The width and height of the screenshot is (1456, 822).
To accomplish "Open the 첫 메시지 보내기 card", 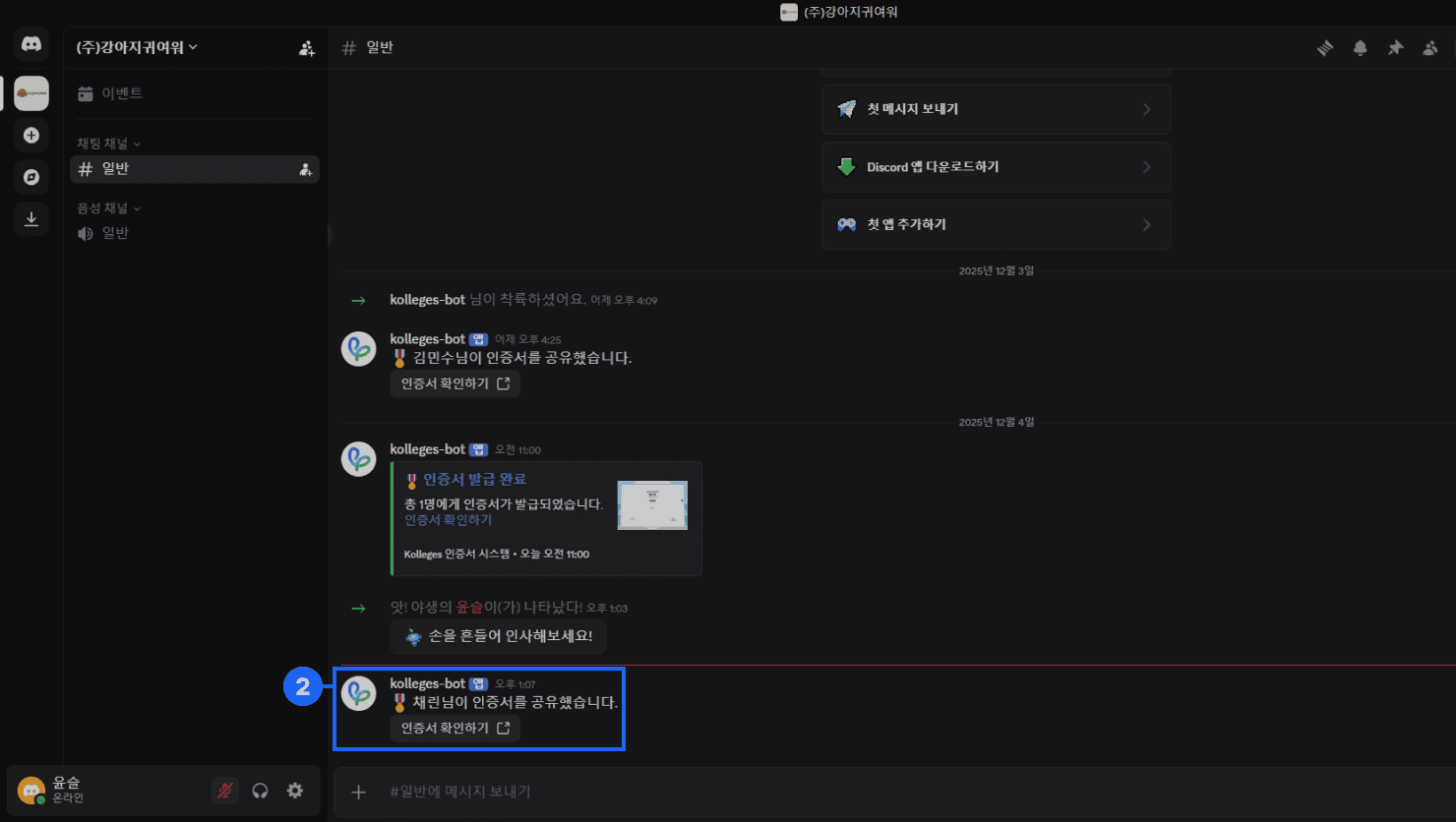I will [996, 109].
